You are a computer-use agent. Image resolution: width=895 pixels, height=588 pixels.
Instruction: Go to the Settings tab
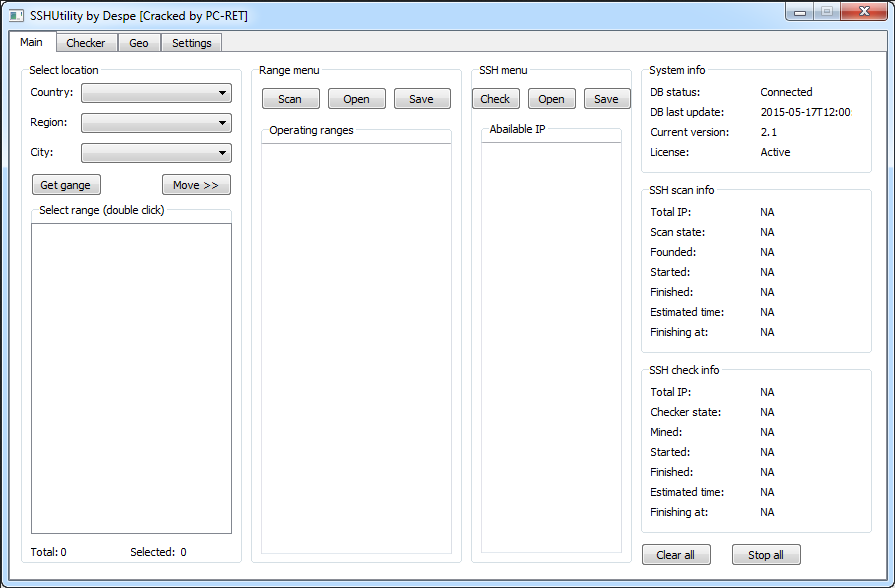click(191, 43)
